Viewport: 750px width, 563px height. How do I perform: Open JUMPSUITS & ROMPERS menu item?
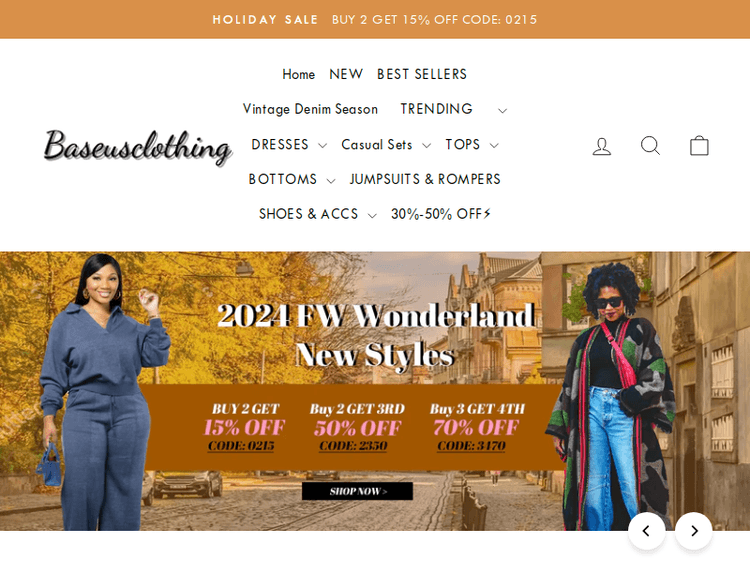[425, 179]
